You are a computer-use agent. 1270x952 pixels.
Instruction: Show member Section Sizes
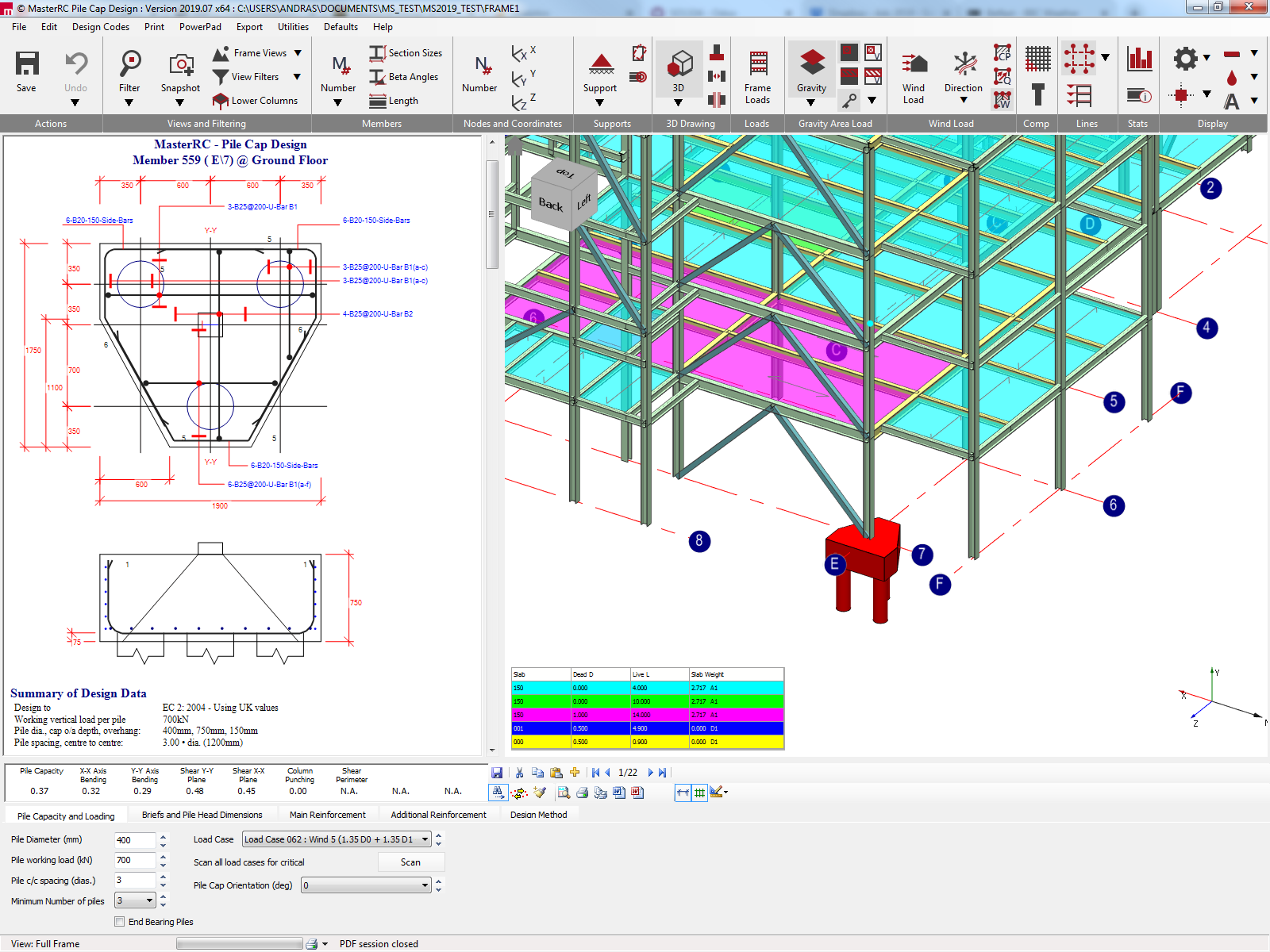(406, 53)
